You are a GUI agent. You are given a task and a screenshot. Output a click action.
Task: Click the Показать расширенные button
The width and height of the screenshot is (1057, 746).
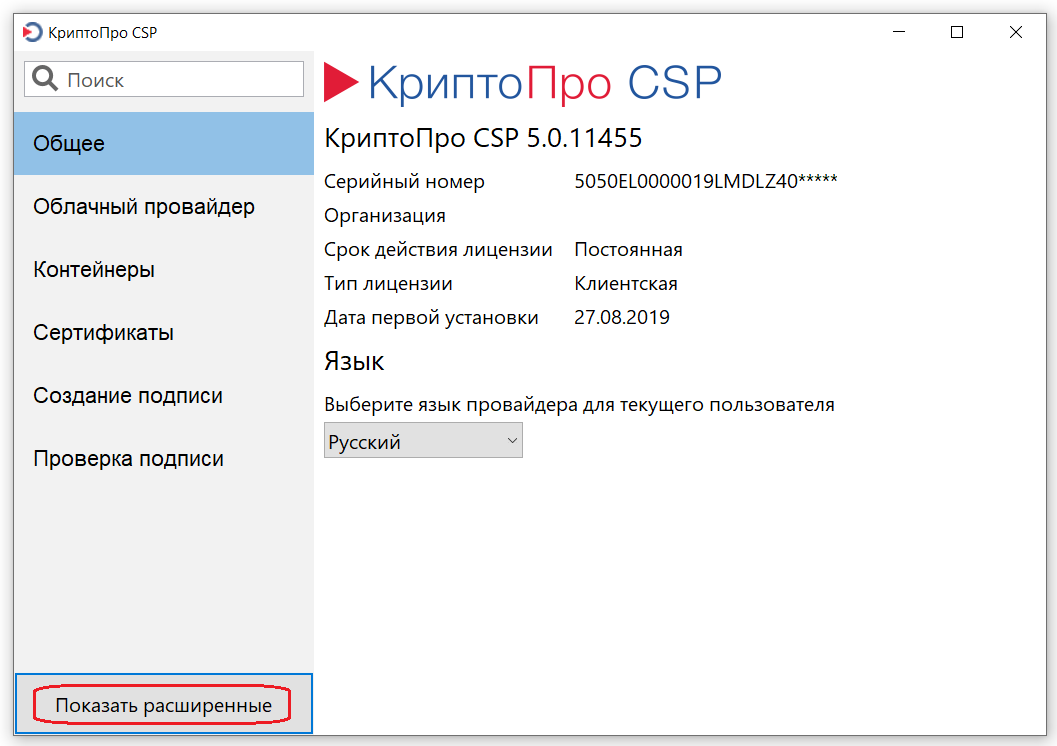164,704
